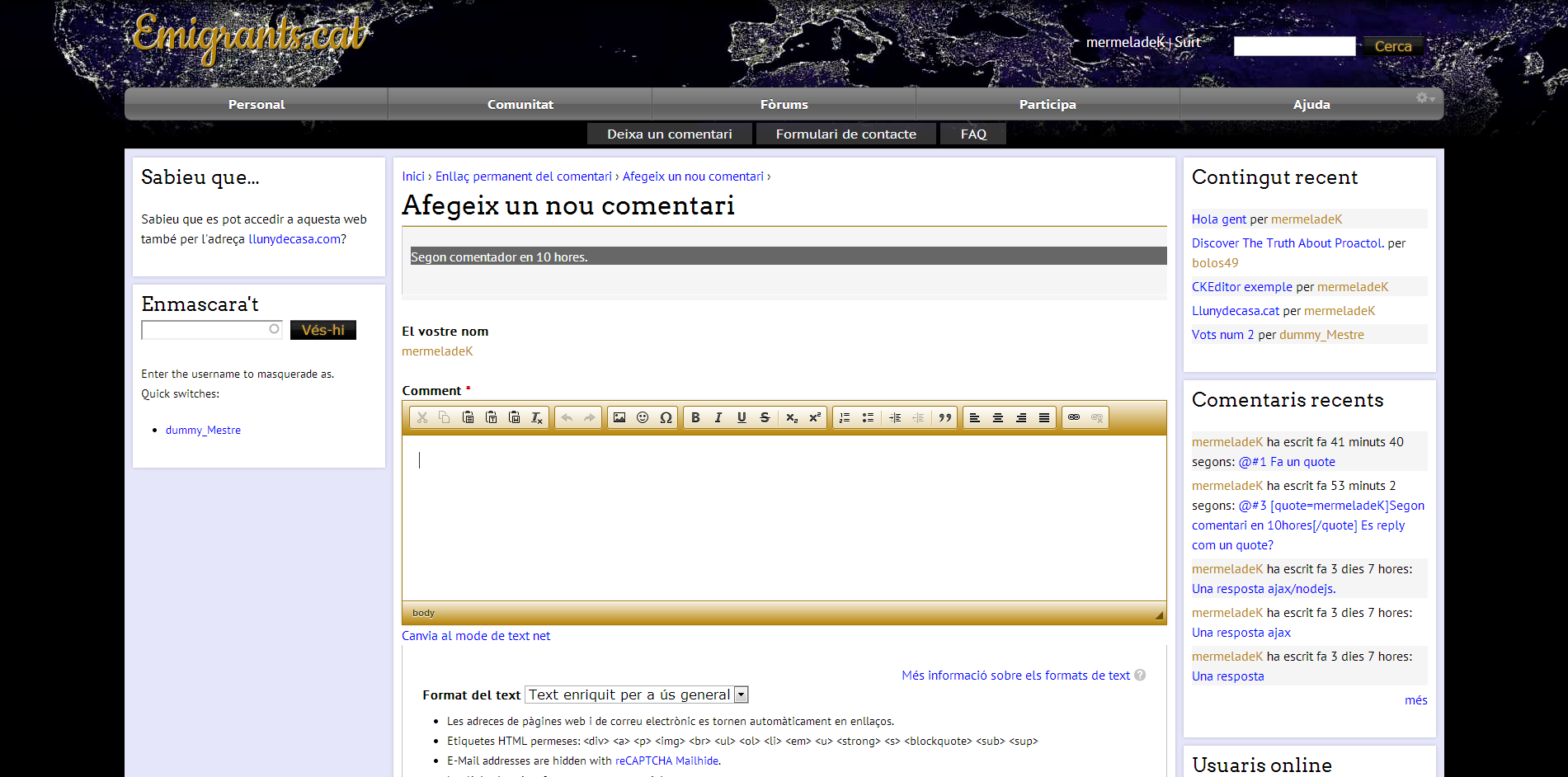1568x777 pixels.
Task: Toggle italic formatting
Action: [718, 417]
